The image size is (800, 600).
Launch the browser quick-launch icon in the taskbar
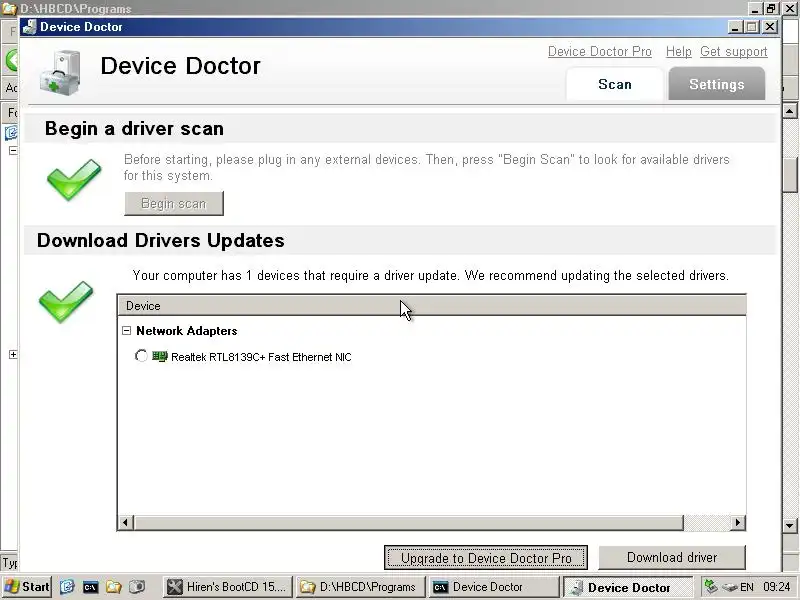(67, 587)
